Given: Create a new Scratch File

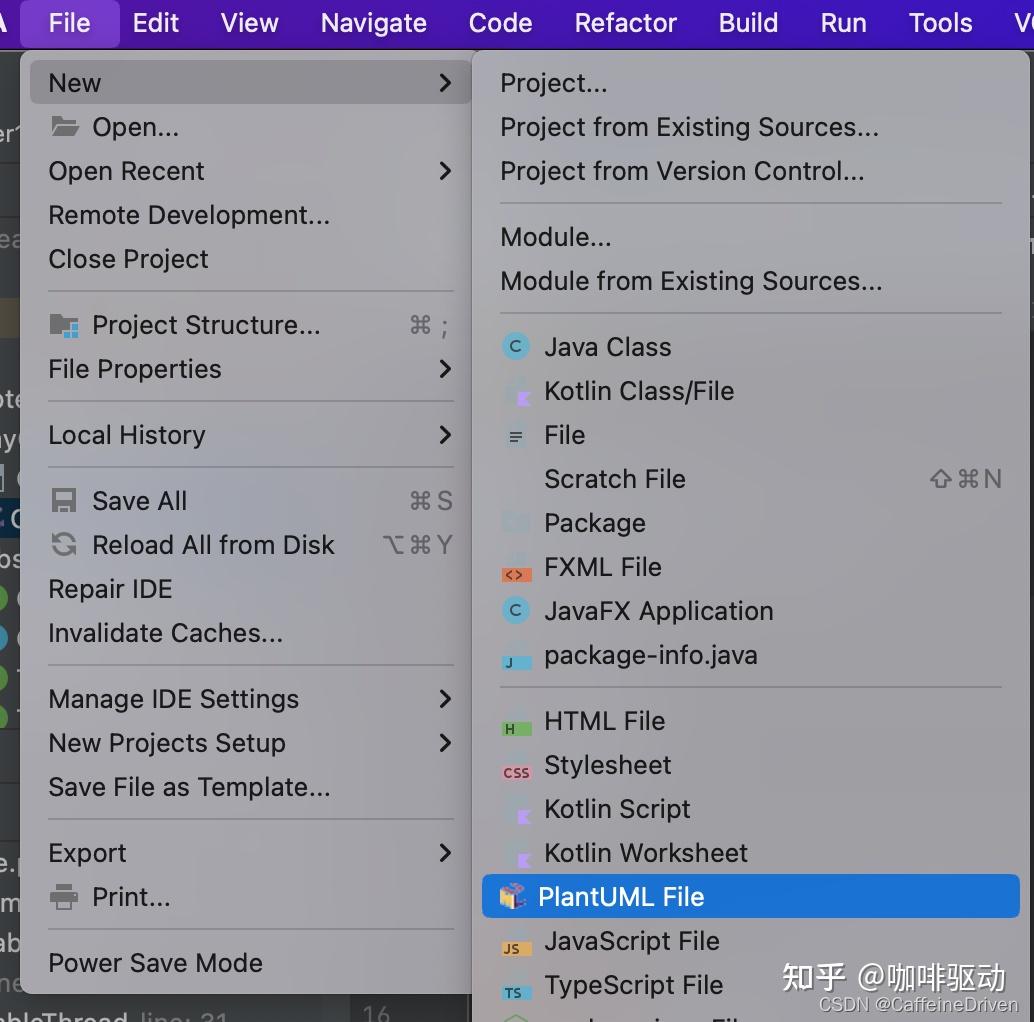Looking at the screenshot, I should (615, 479).
